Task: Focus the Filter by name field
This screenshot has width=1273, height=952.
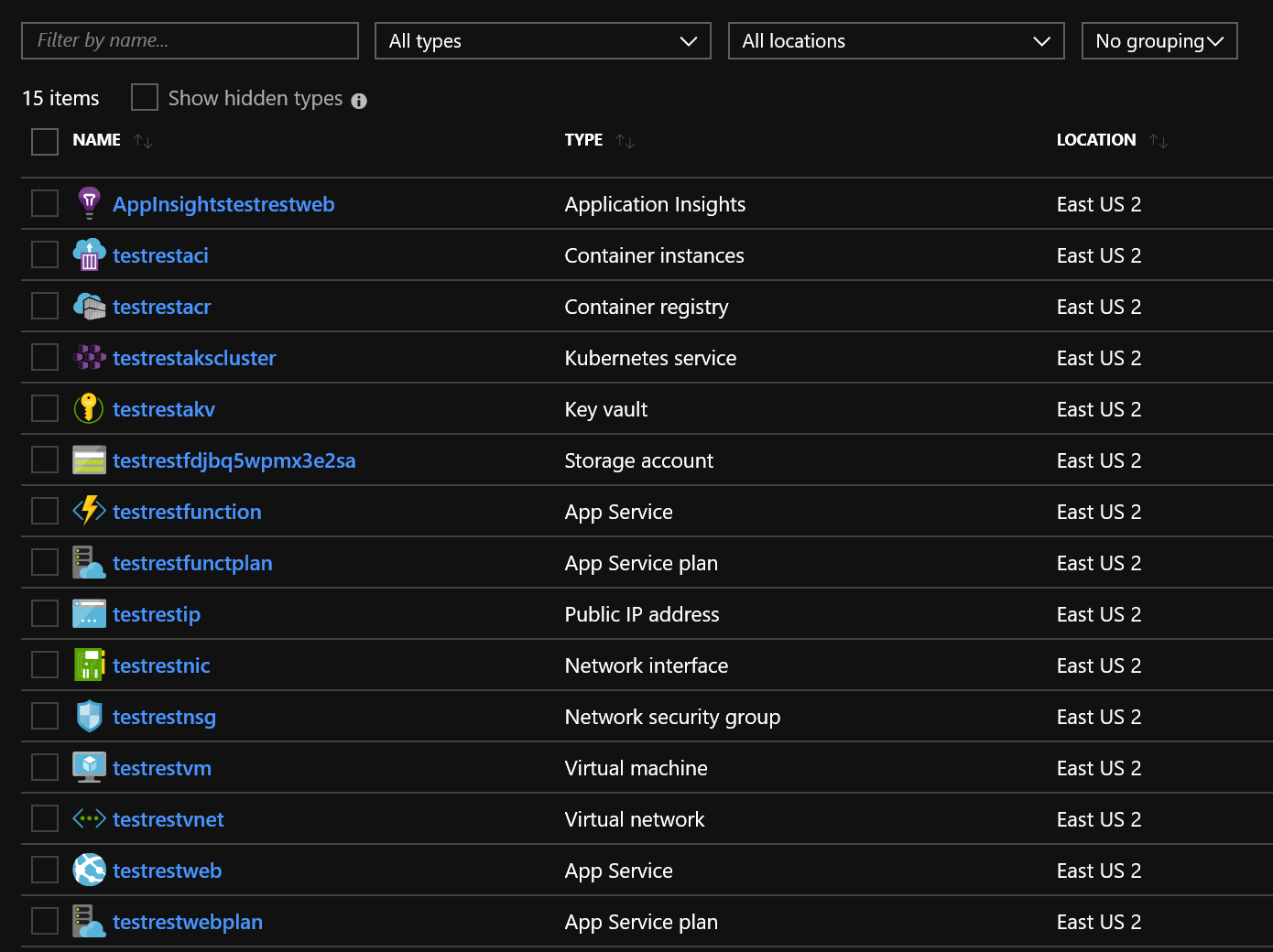Action: pos(190,41)
